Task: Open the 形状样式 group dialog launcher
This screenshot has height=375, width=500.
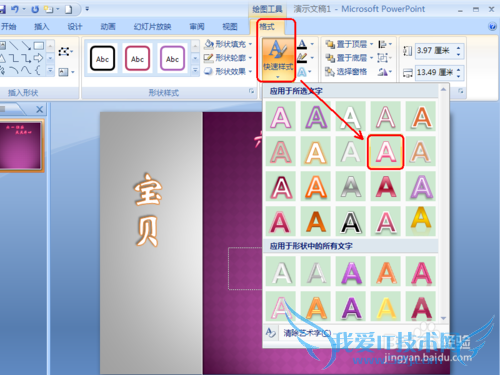Action: point(251,91)
